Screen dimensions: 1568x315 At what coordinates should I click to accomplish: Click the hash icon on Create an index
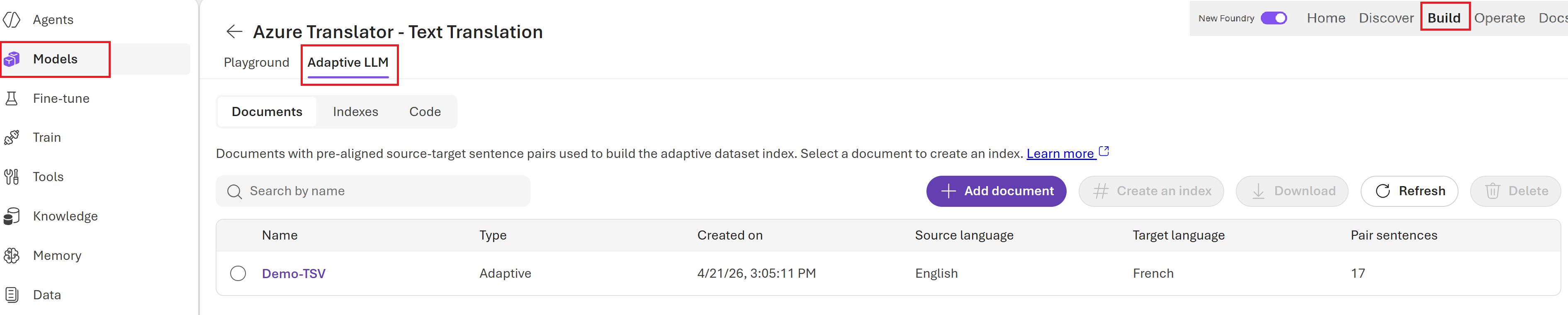click(x=1101, y=191)
